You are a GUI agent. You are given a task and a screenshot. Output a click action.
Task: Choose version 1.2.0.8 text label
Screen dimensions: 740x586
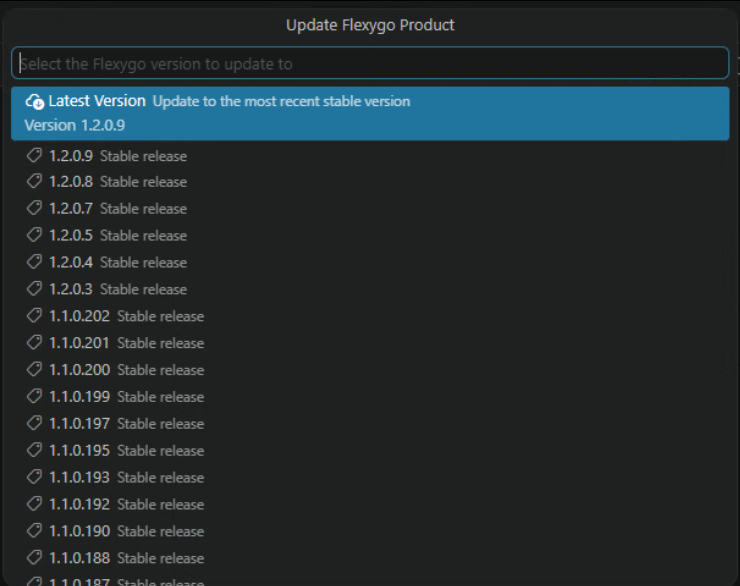[x=71, y=182]
